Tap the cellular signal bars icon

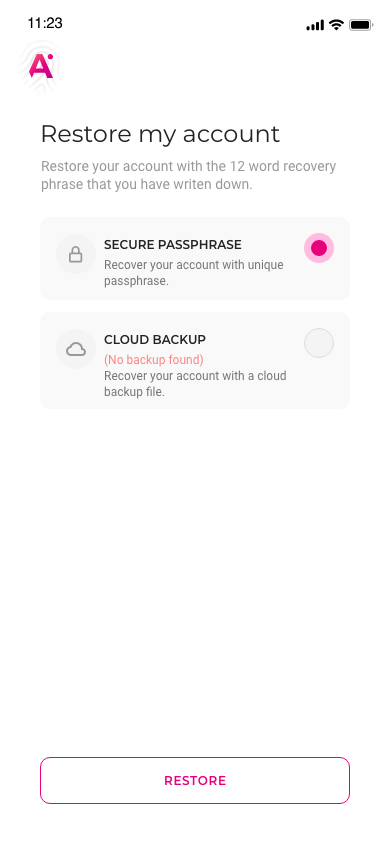tap(315, 25)
